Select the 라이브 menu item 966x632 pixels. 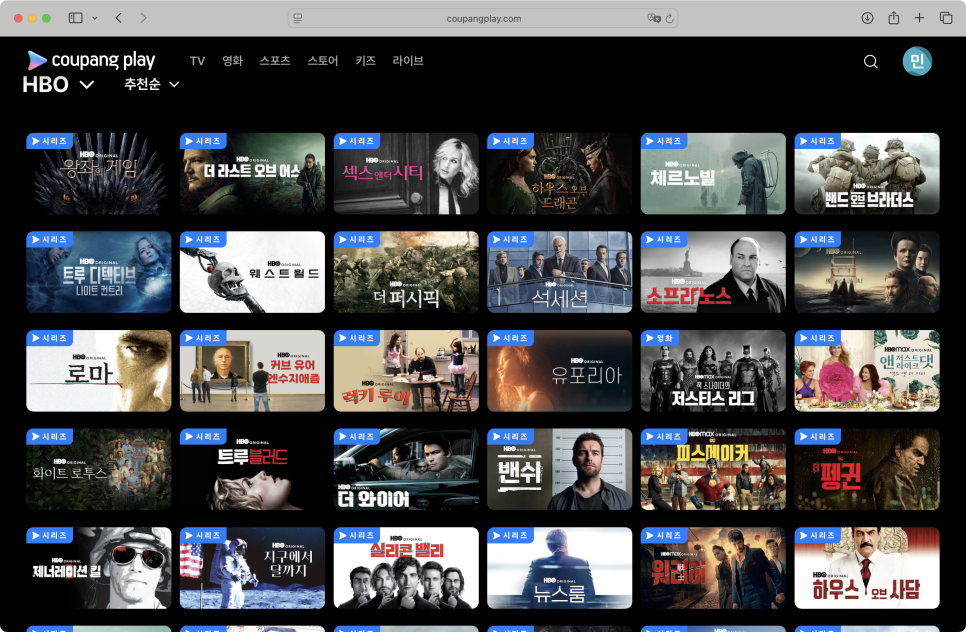[x=408, y=60]
